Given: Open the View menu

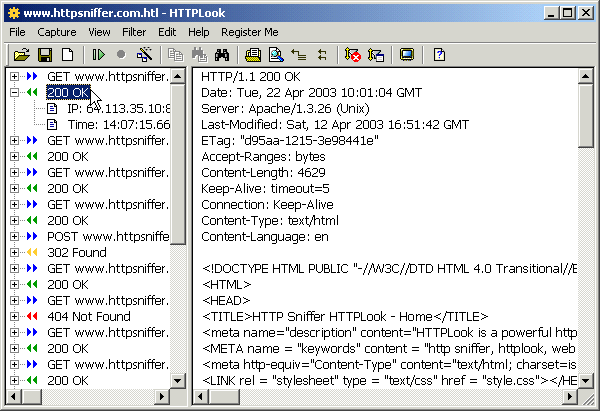Looking at the screenshot, I should 99,32.
